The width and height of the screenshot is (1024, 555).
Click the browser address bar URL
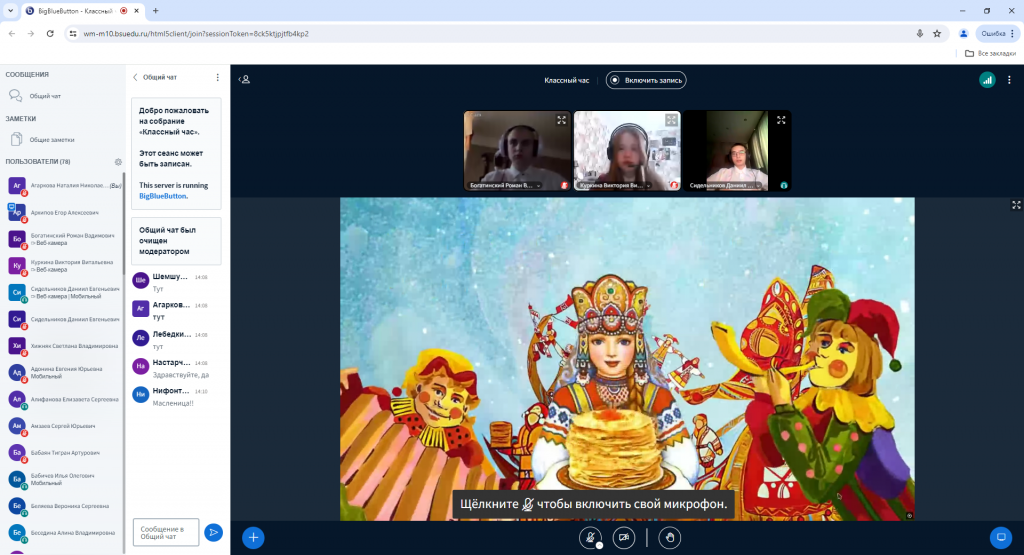(x=196, y=33)
